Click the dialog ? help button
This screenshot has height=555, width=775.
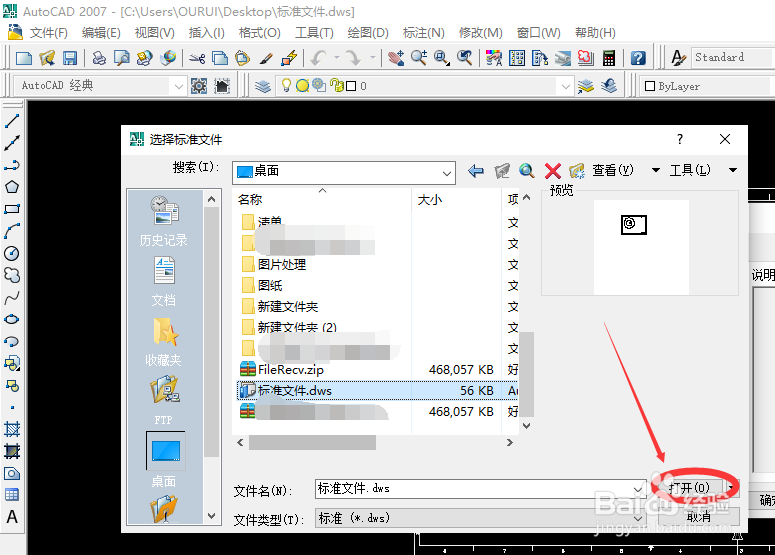[680, 139]
